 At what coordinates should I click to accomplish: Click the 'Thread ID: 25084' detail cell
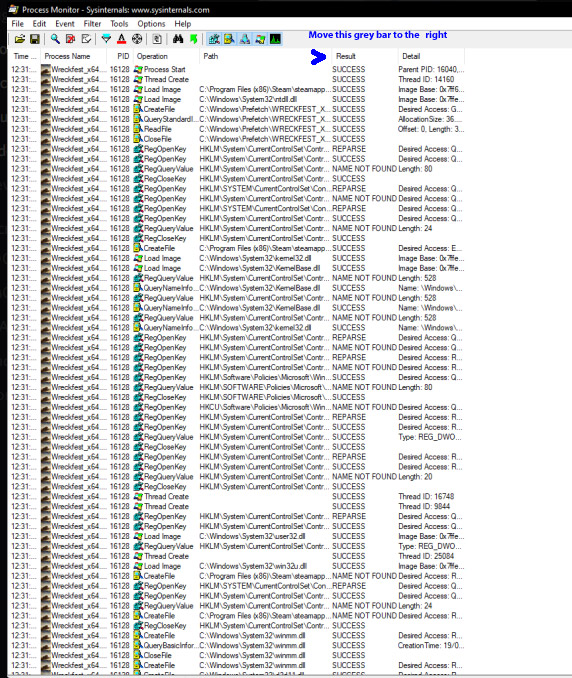426,556
